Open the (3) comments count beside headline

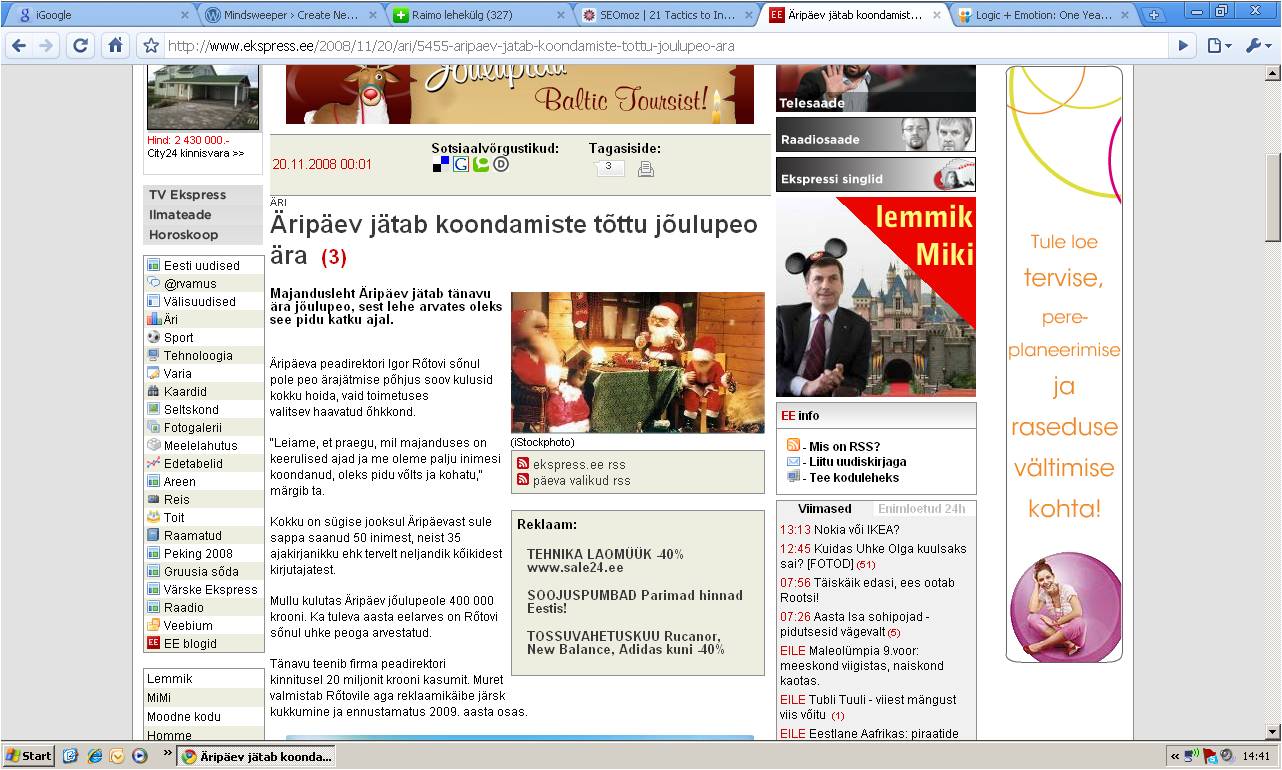[334, 257]
